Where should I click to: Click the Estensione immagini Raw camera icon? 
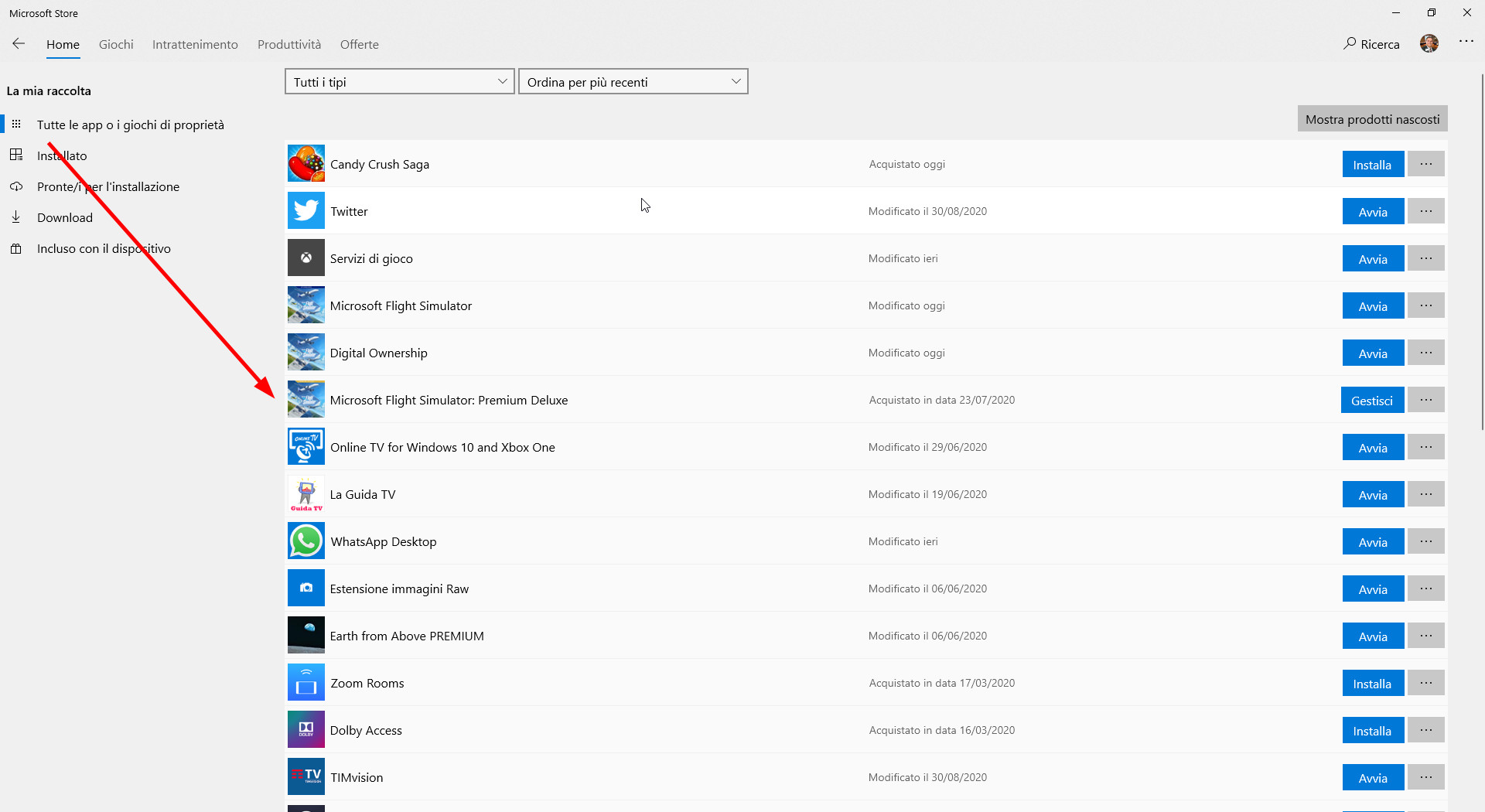click(x=306, y=589)
